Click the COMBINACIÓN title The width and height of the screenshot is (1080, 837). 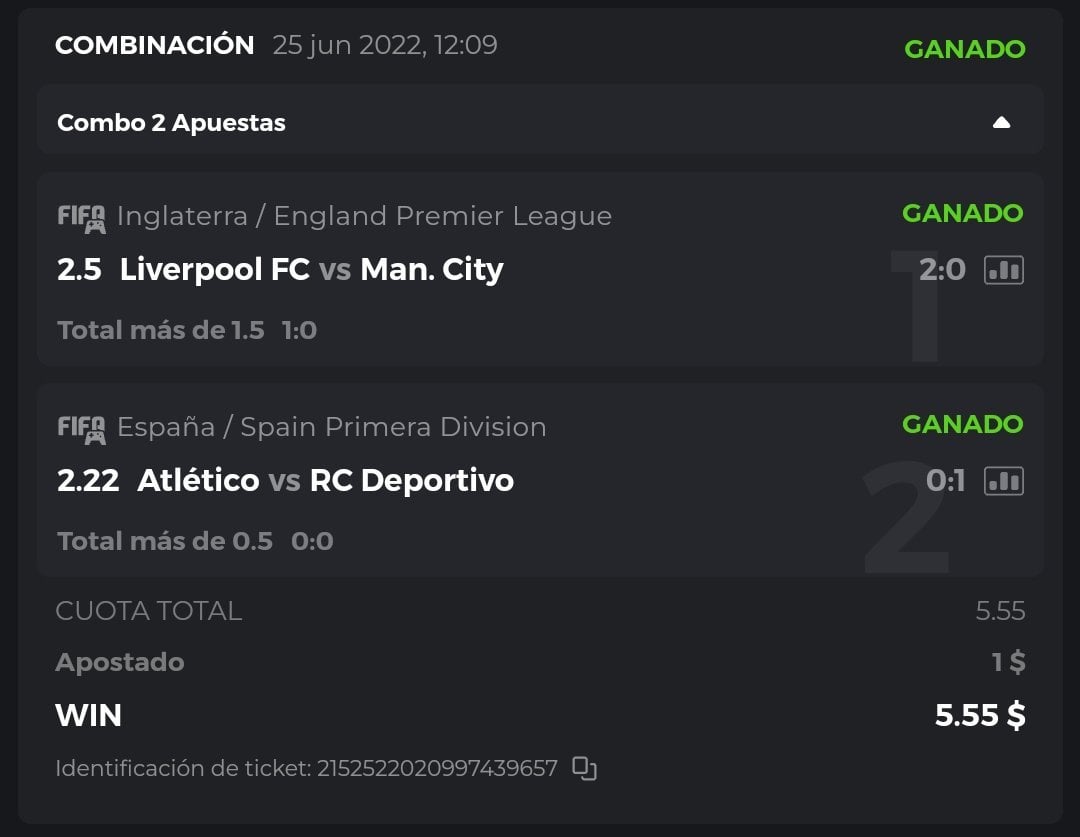coord(154,45)
